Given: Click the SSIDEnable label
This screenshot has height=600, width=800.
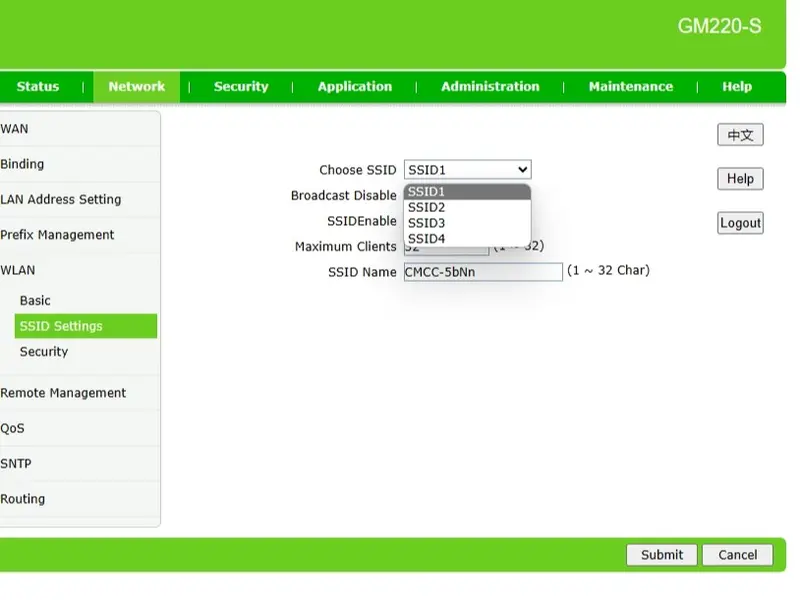Looking at the screenshot, I should (x=362, y=221).
